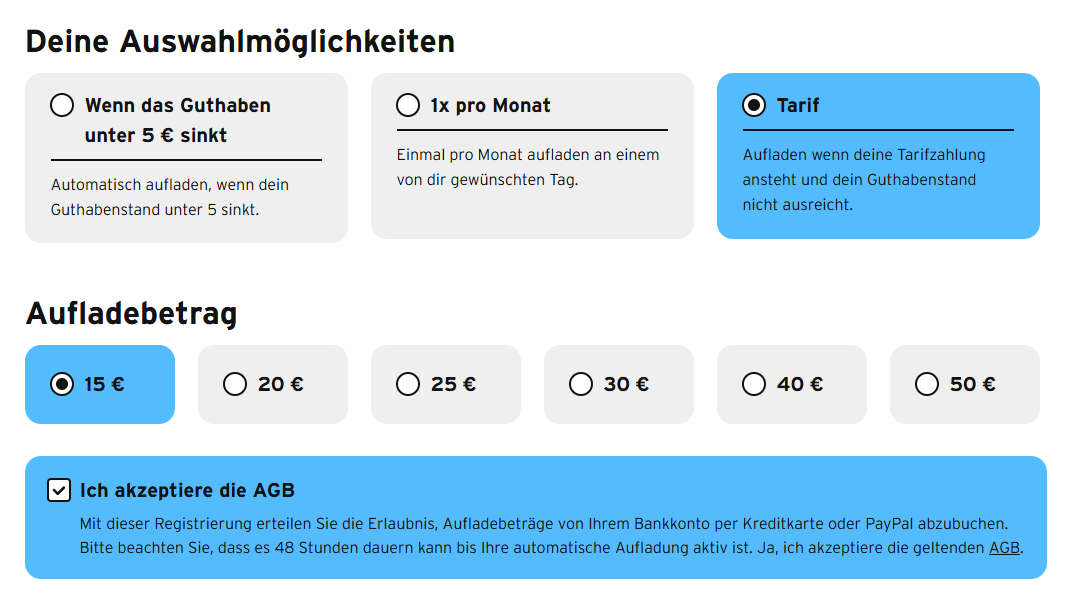Click the 'Einmal pro Monat aufladen' description text
The height and width of the screenshot is (606, 1072).
click(528, 168)
